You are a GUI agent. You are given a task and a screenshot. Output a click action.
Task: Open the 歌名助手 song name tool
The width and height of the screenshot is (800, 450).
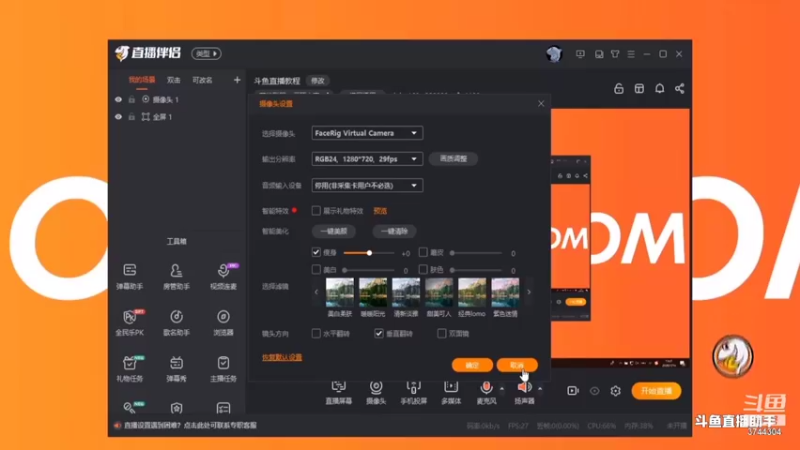176,322
